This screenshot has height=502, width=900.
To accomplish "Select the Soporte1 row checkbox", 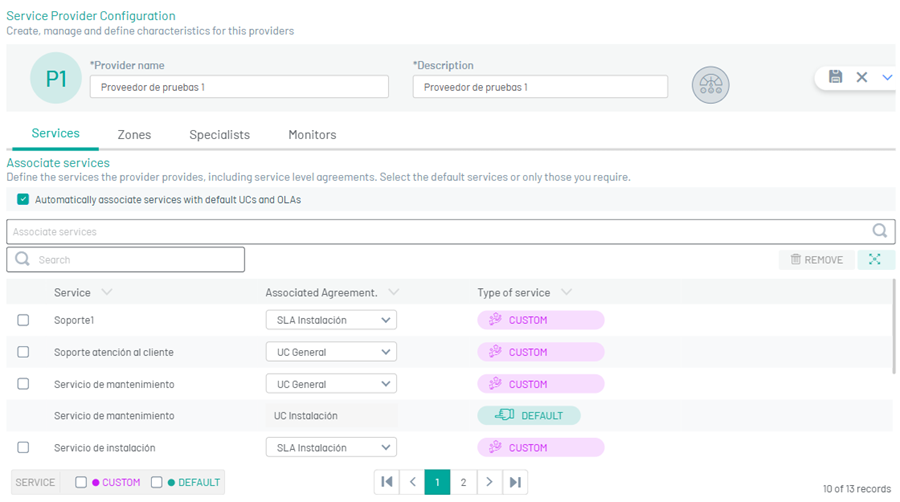I will click(x=23, y=320).
